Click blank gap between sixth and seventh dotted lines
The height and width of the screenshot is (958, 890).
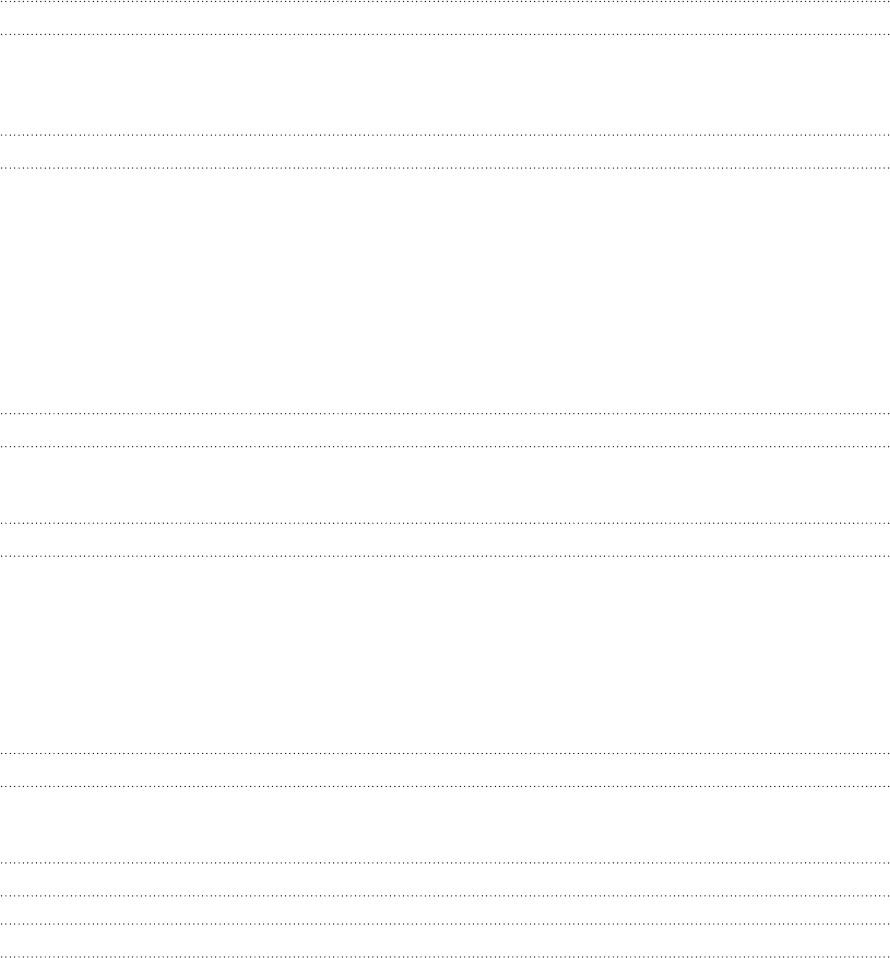[445, 484]
